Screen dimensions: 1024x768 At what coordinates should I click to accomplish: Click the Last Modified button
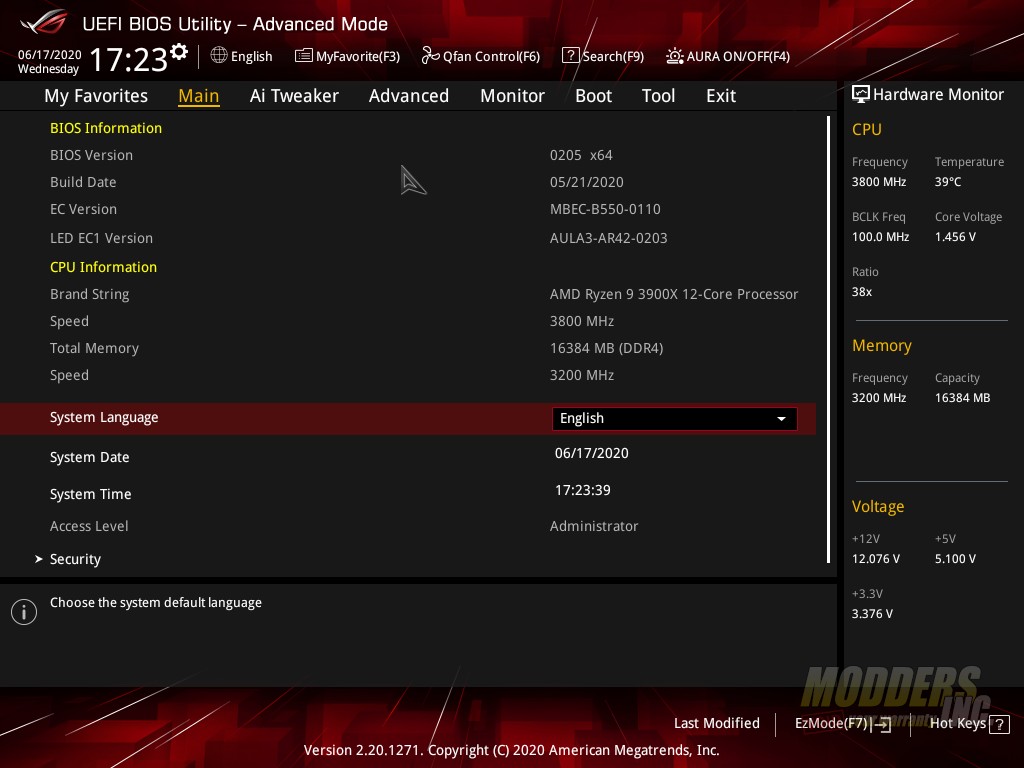[716, 723]
